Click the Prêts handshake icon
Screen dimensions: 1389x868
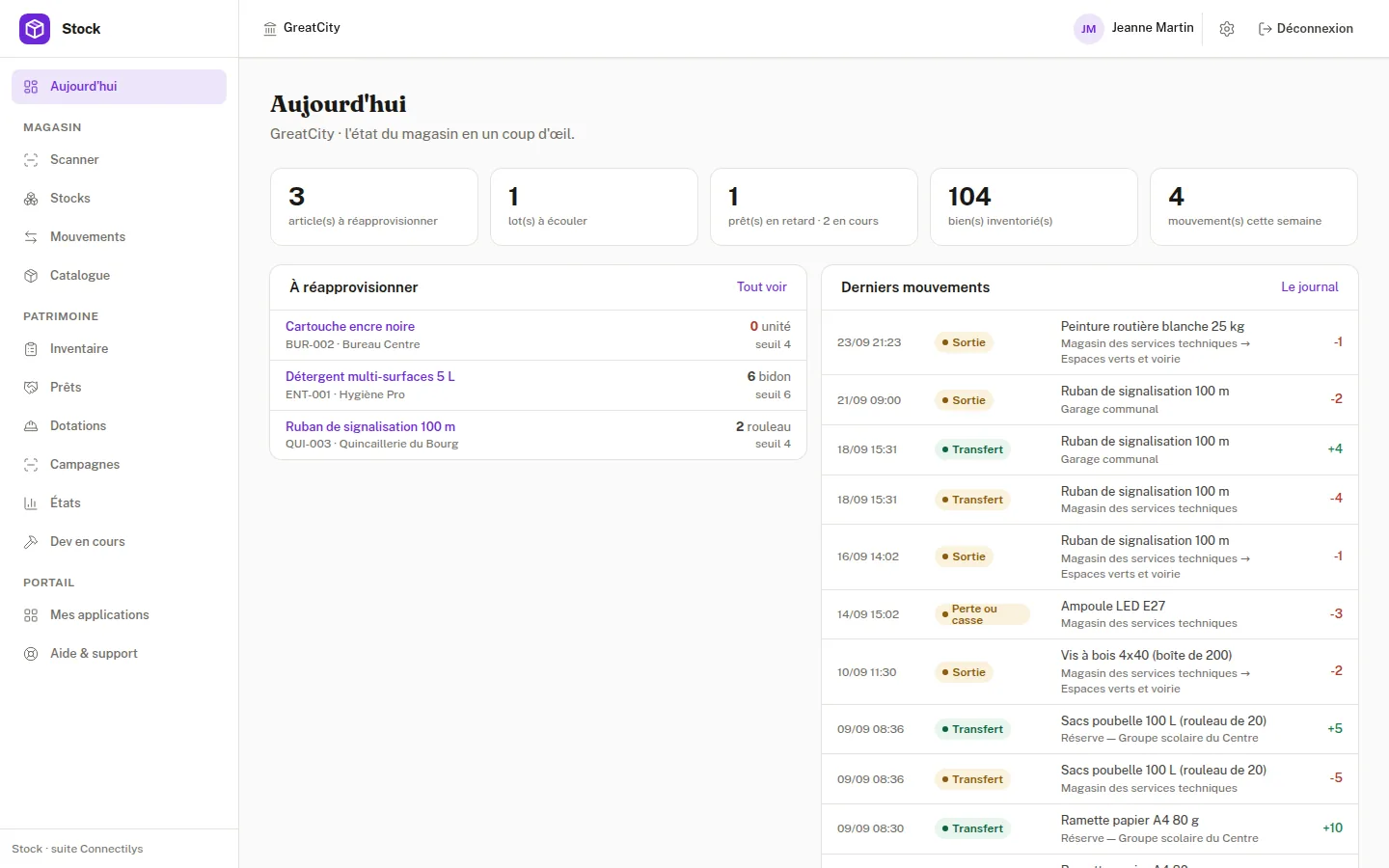click(x=31, y=388)
